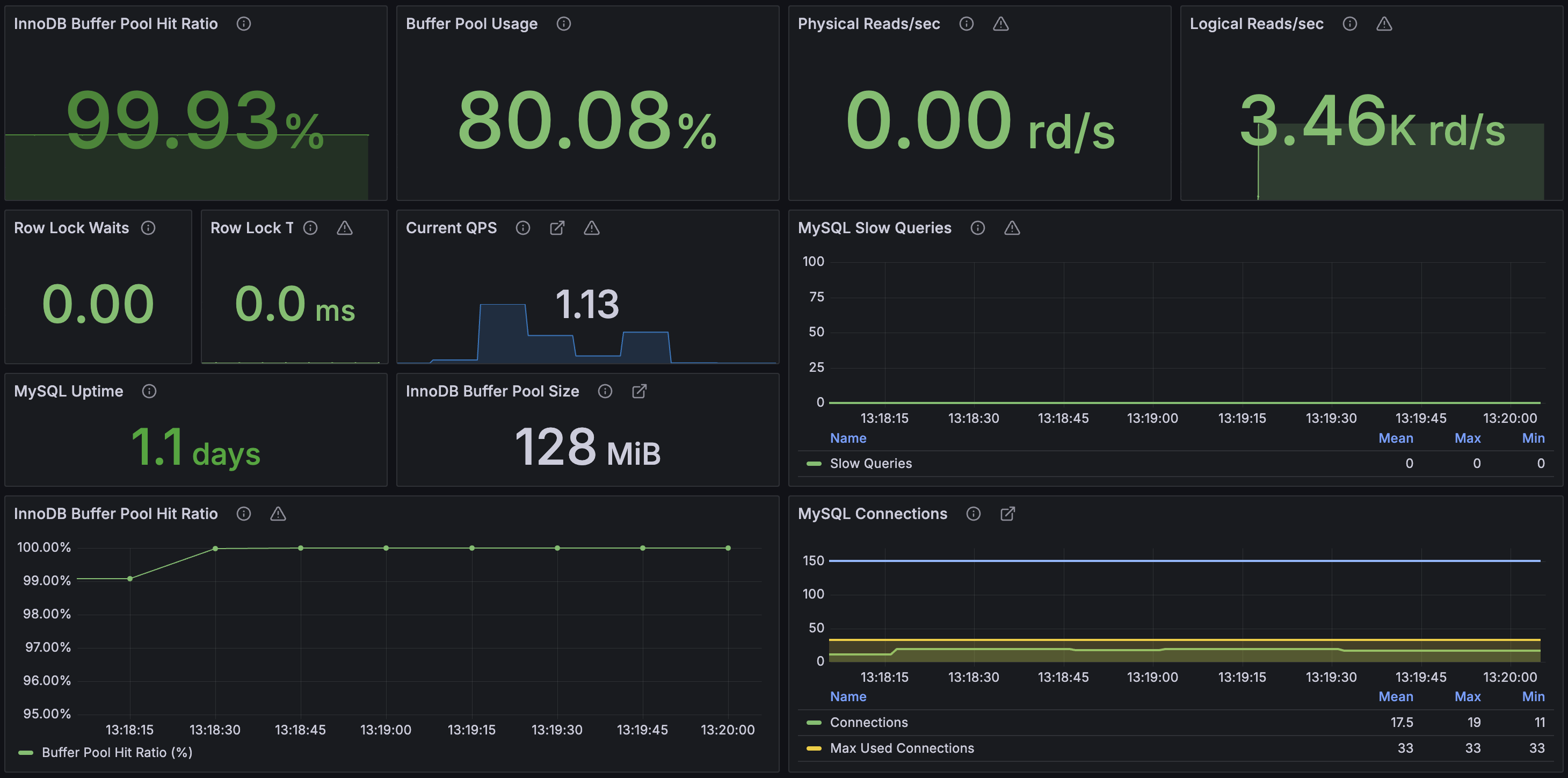Click info icon beside Logical Reads/sec title

[1349, 24]
